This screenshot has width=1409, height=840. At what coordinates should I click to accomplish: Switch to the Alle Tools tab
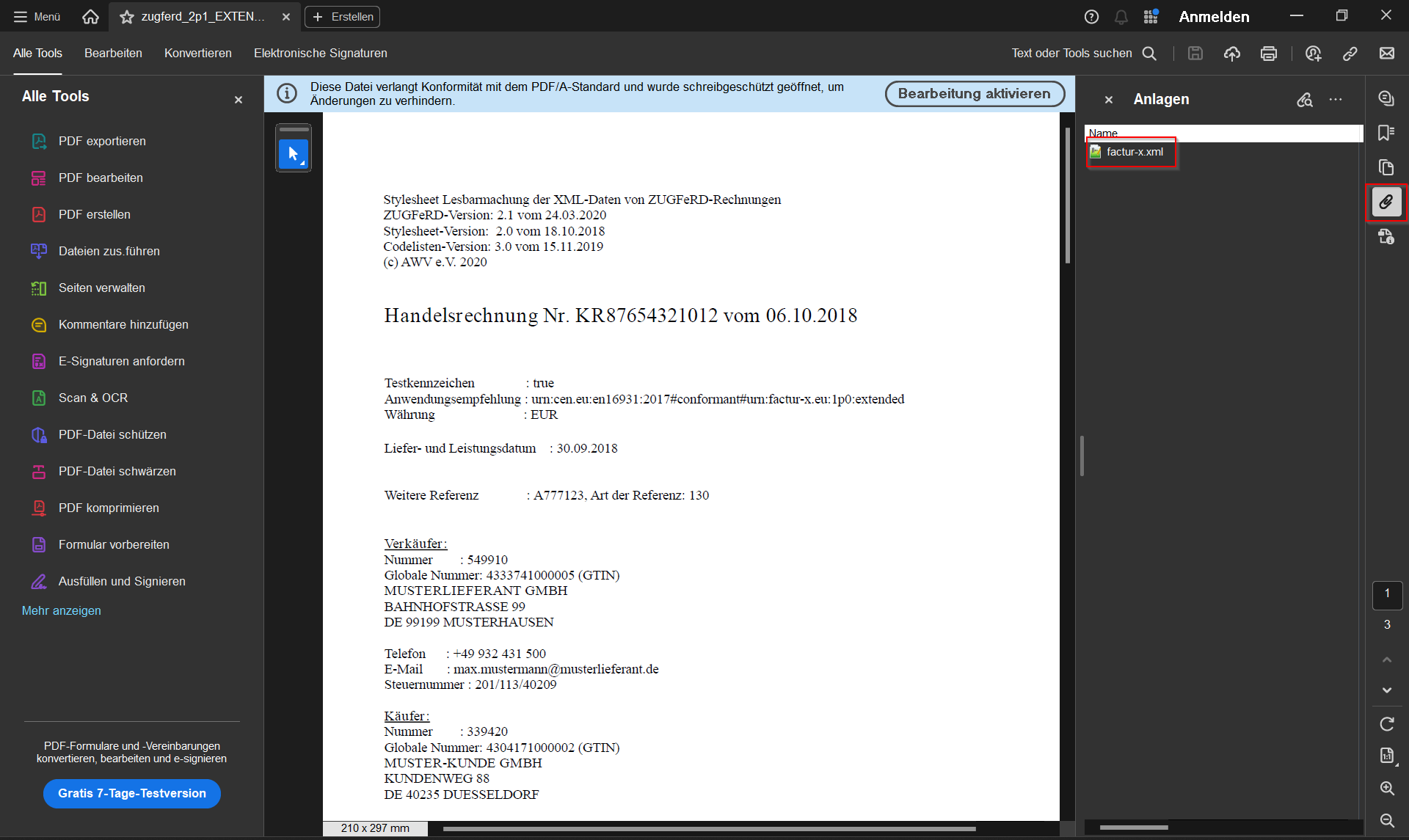[37, 53]
